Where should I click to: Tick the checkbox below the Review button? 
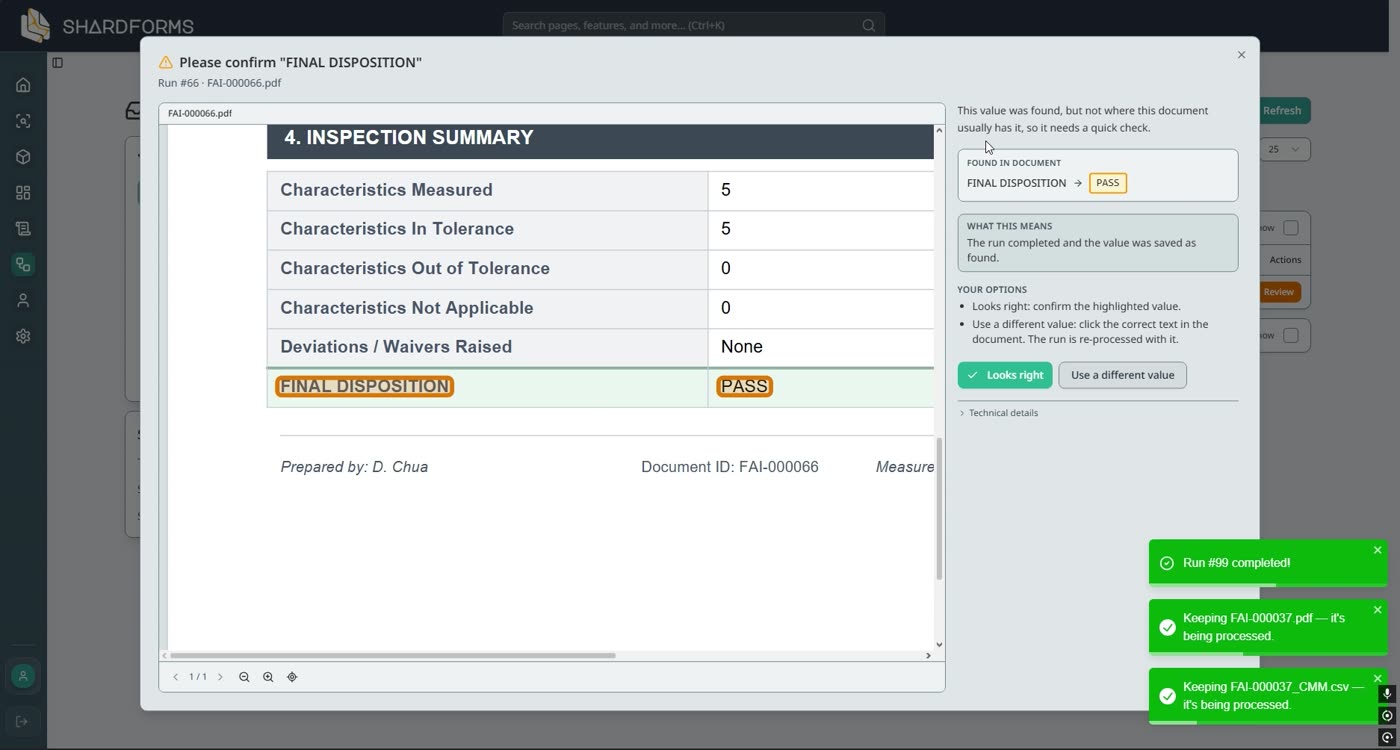(x=1291, y=335)
